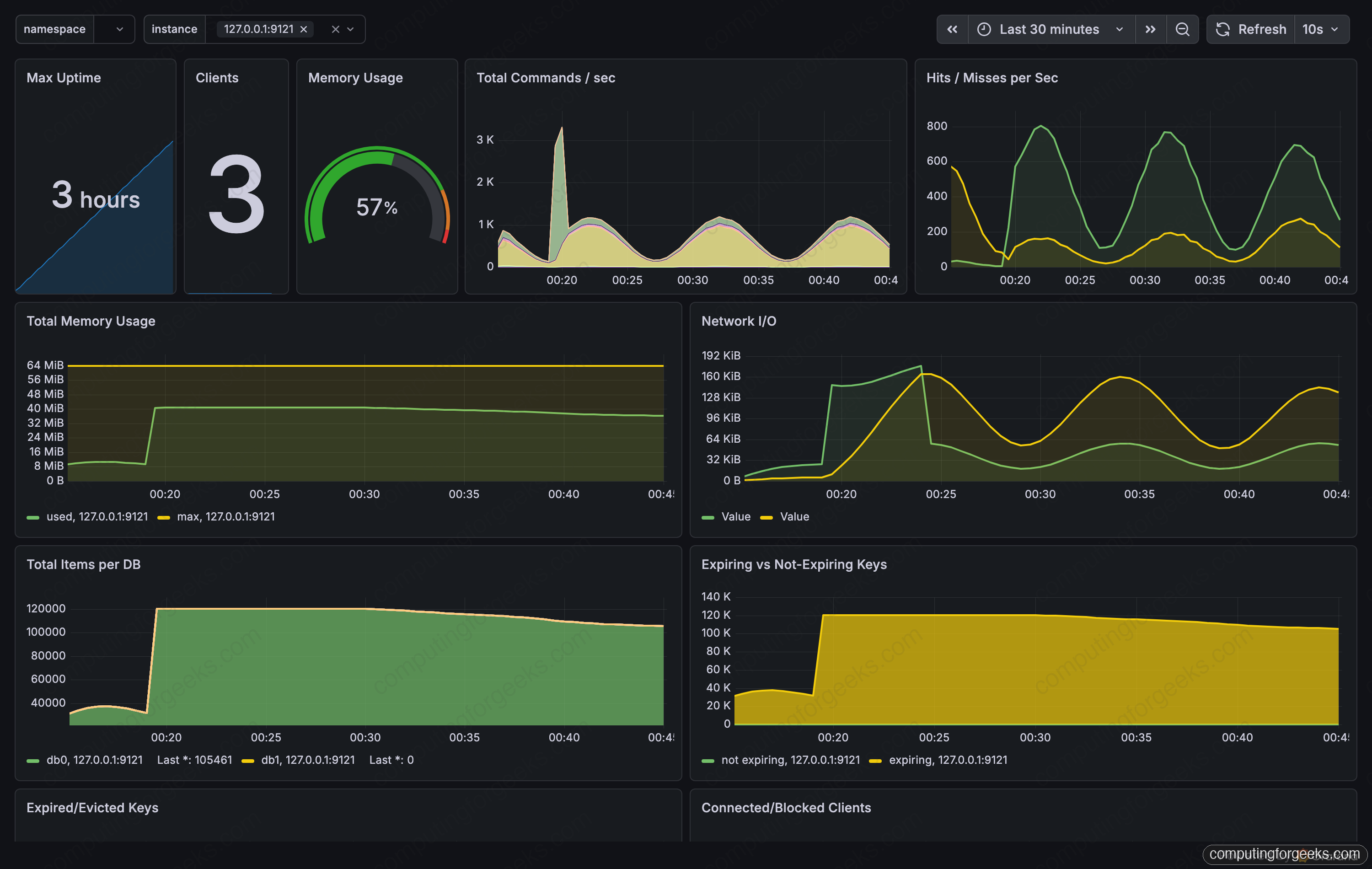Open Total Memory Usage panel title
Image resolution: width=1372 pixels, height=869 pixels.
coord(91,321)
